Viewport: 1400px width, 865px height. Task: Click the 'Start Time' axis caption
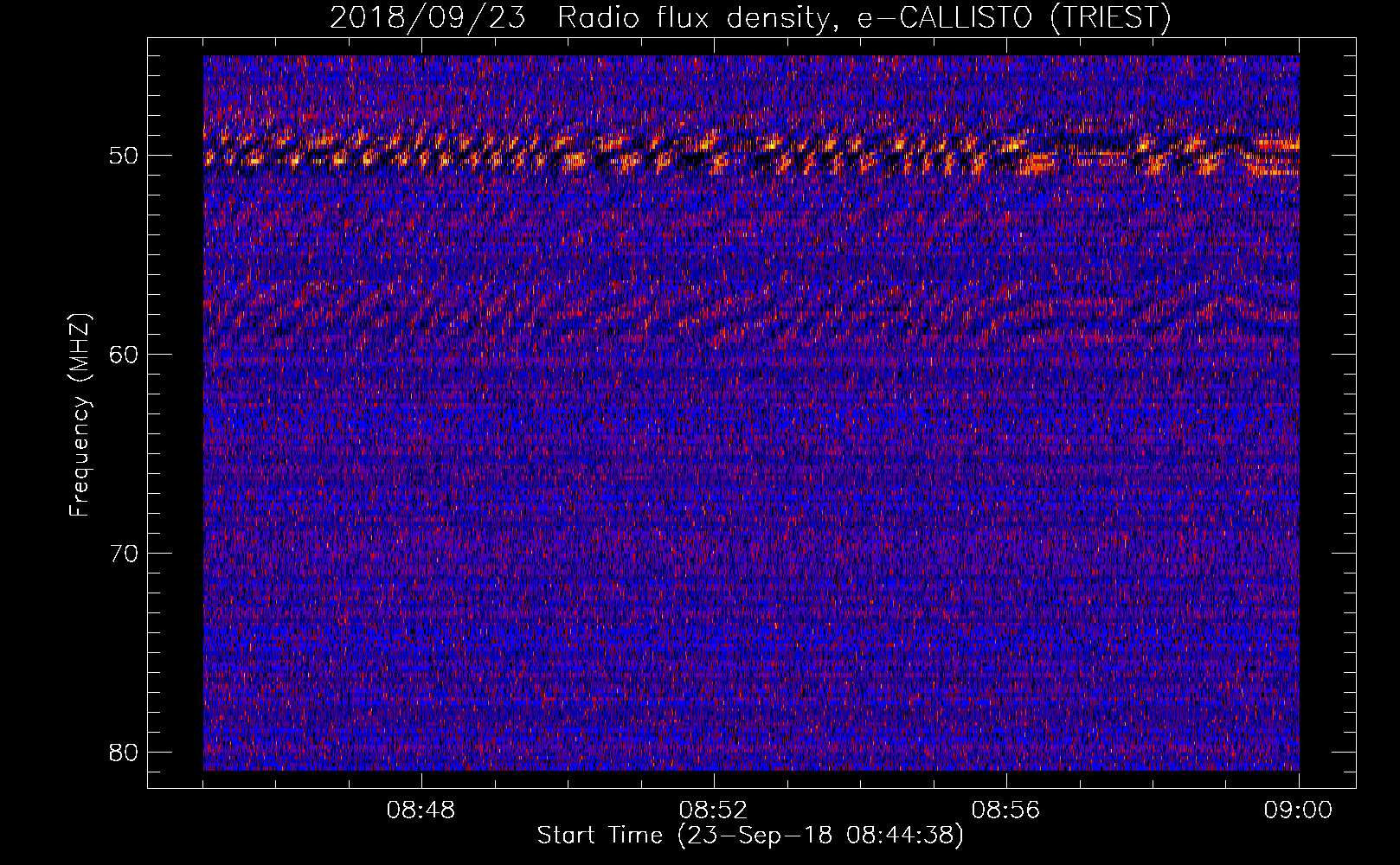coord(750,836)
